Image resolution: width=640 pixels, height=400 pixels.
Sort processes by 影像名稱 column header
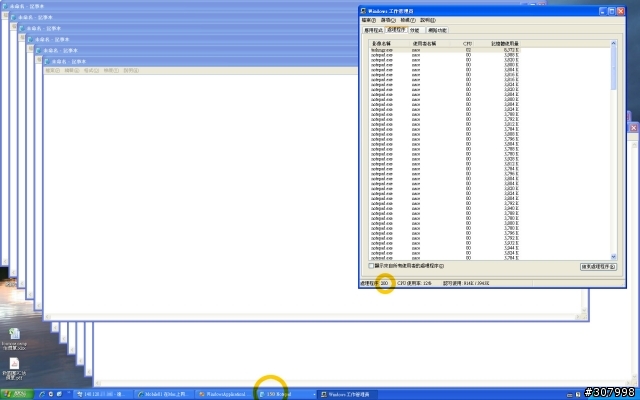tap(389, 43)
